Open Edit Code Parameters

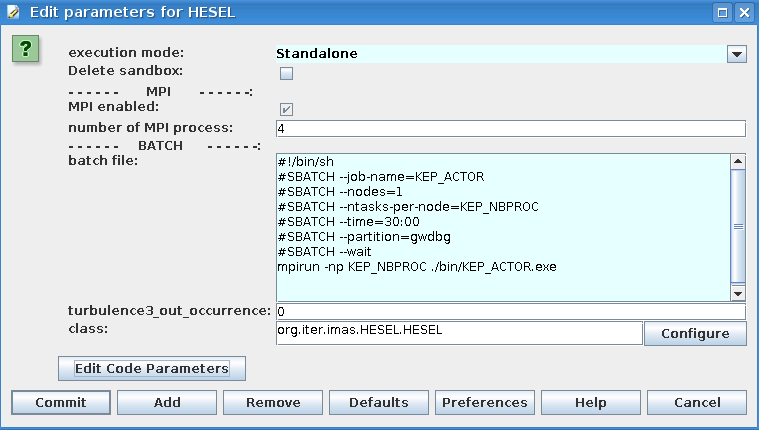point(152,369)
